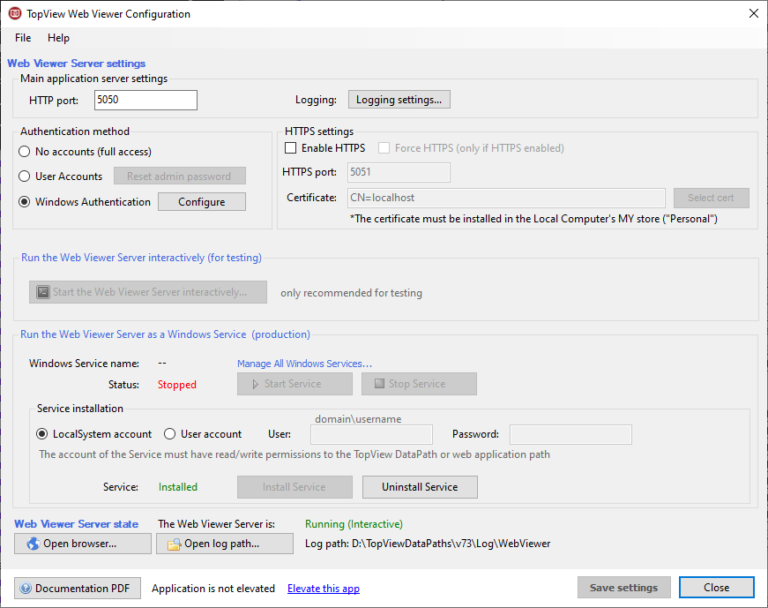Screen dimensions: 768x608
Task: Click the TopView app icon in title bar
Action: 15,14
